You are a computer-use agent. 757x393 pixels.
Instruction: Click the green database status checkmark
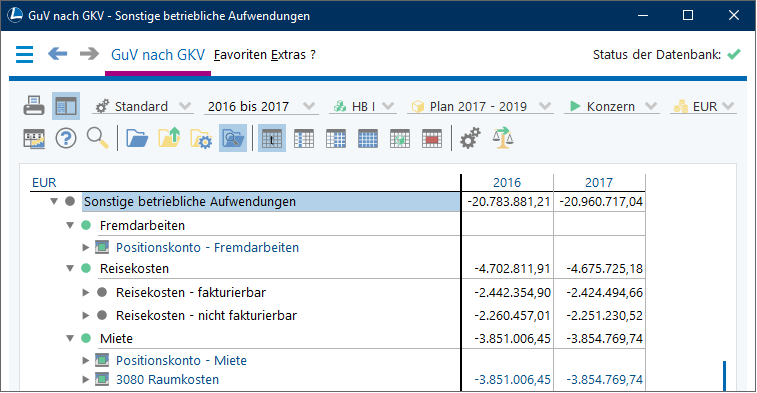tap(734, 54)
